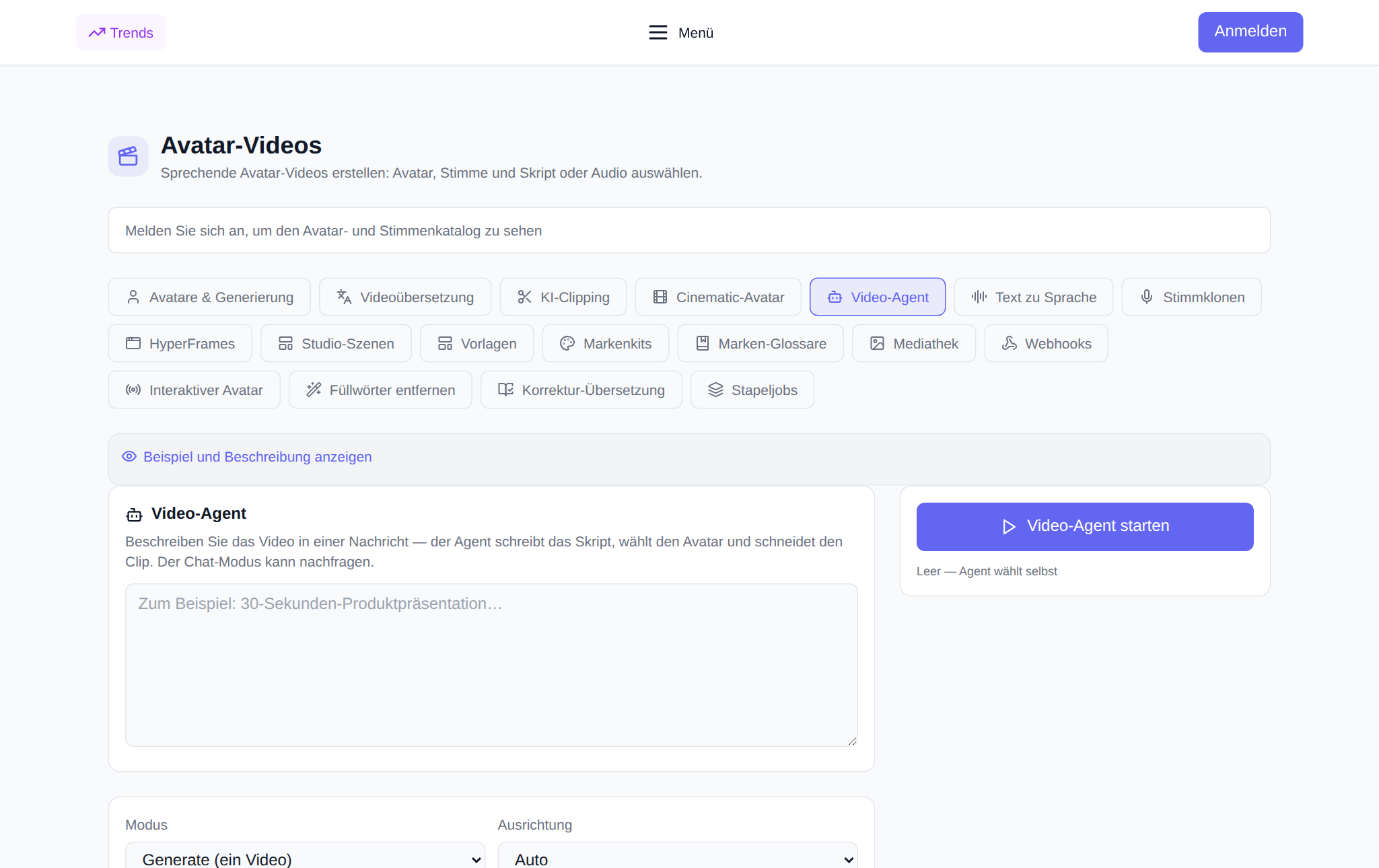Open Beispiel und Beschreibung anzeigen link
The image size is (1379, 868).
tap(257, 457)
